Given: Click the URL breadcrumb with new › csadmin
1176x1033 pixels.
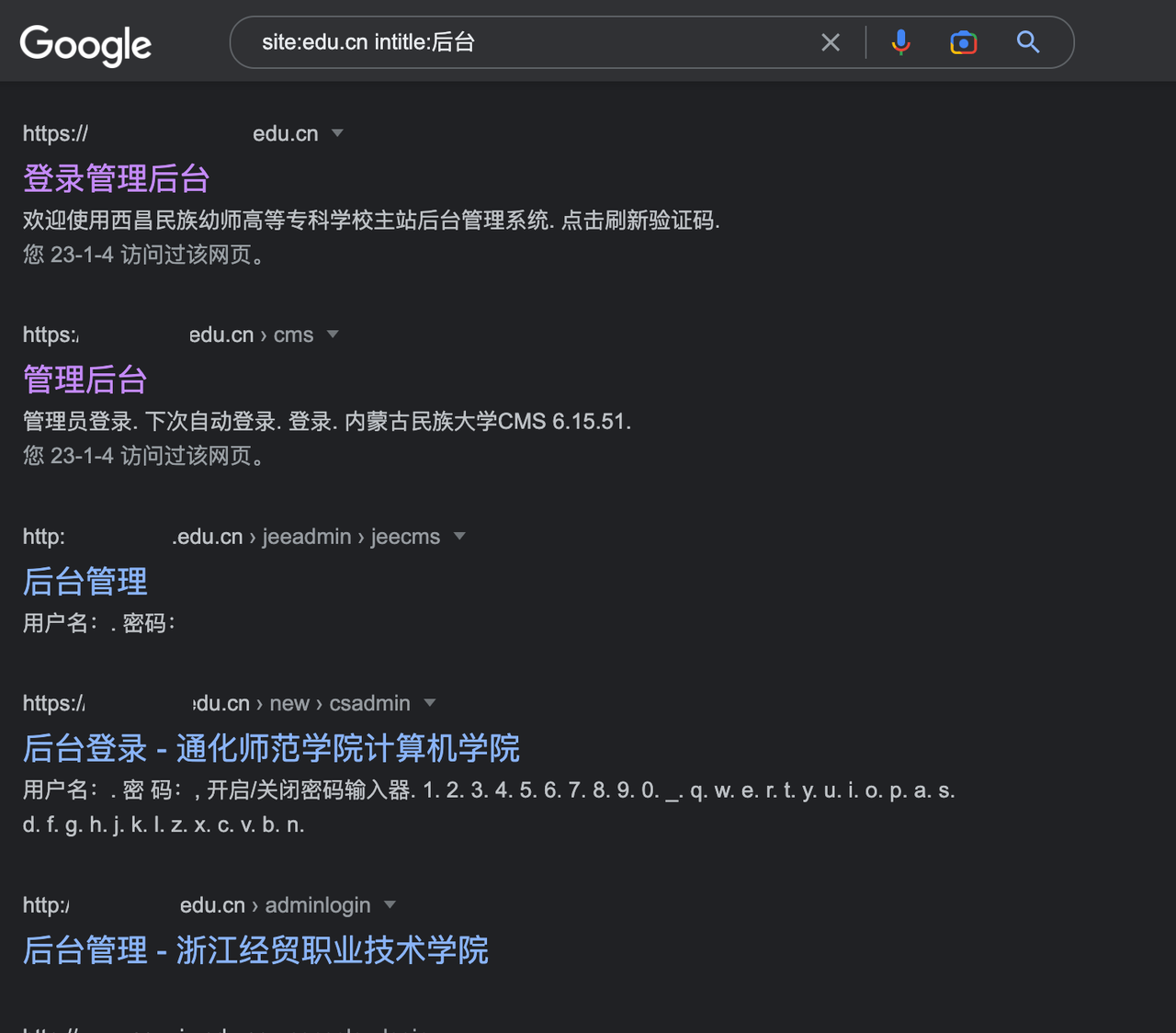Looking at the screenshot, I should coord(217,703).
